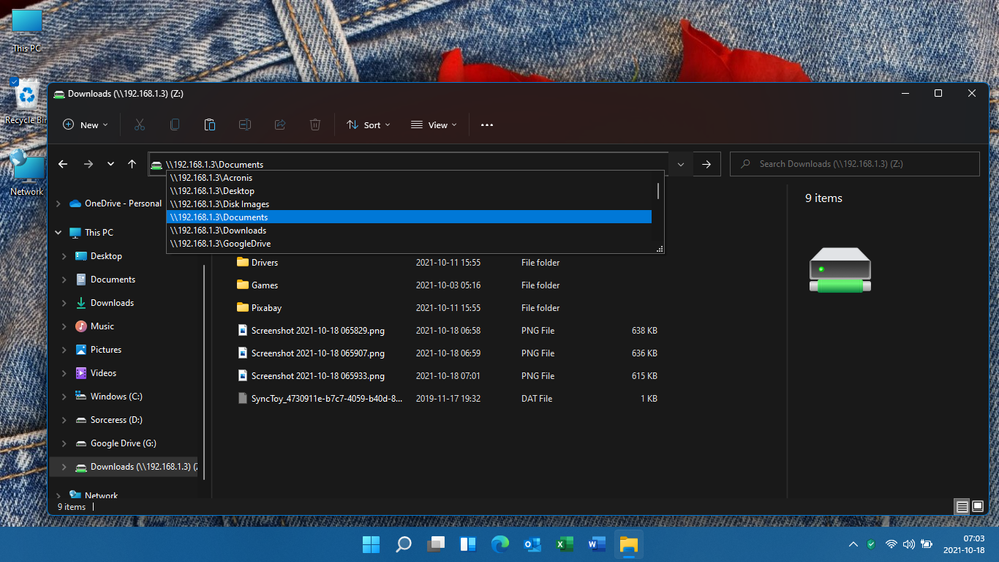Viewport: 999px width, 562px height.
Task: Click the address bar path field
Action: pyautogui.click(x=408, y=164)
